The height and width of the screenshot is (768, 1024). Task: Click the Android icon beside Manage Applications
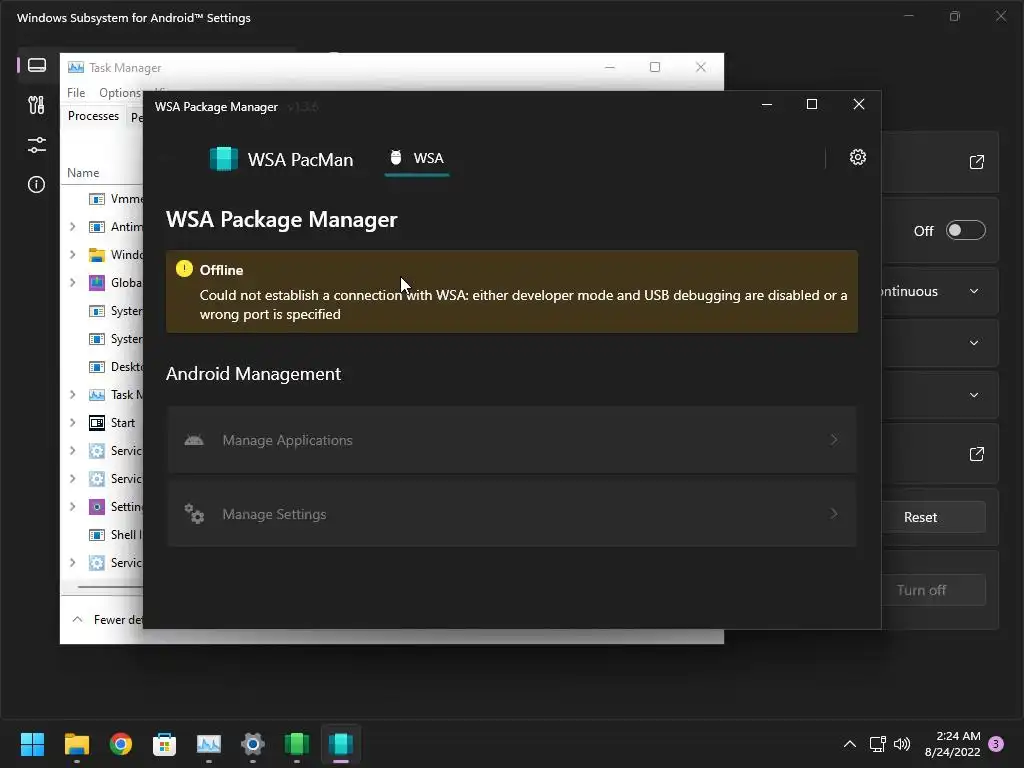pos(194,440)
